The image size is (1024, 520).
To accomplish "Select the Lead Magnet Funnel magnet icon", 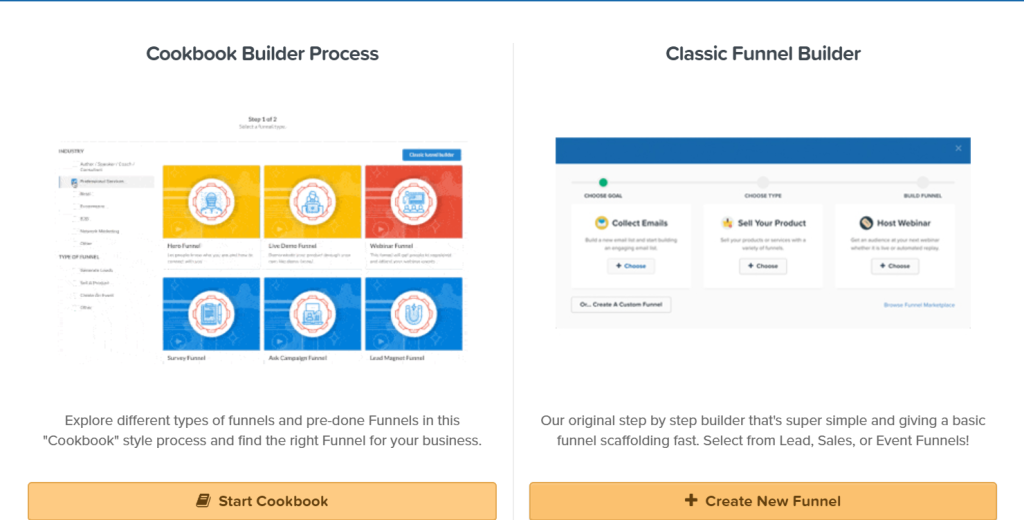I will pos(414,313).
